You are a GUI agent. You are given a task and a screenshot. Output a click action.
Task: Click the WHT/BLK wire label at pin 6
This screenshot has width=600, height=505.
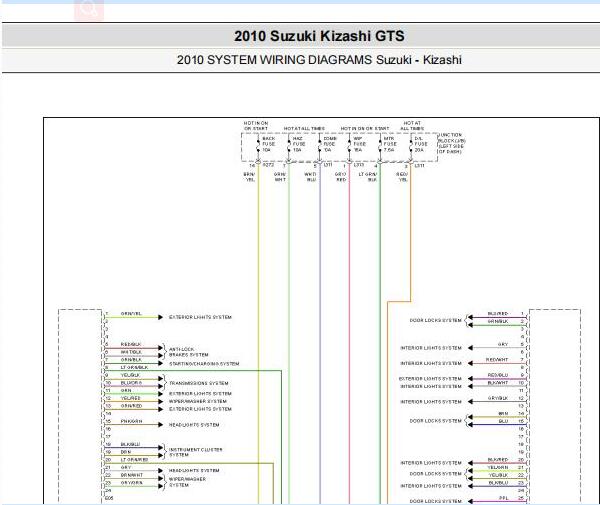coord(131,352)
